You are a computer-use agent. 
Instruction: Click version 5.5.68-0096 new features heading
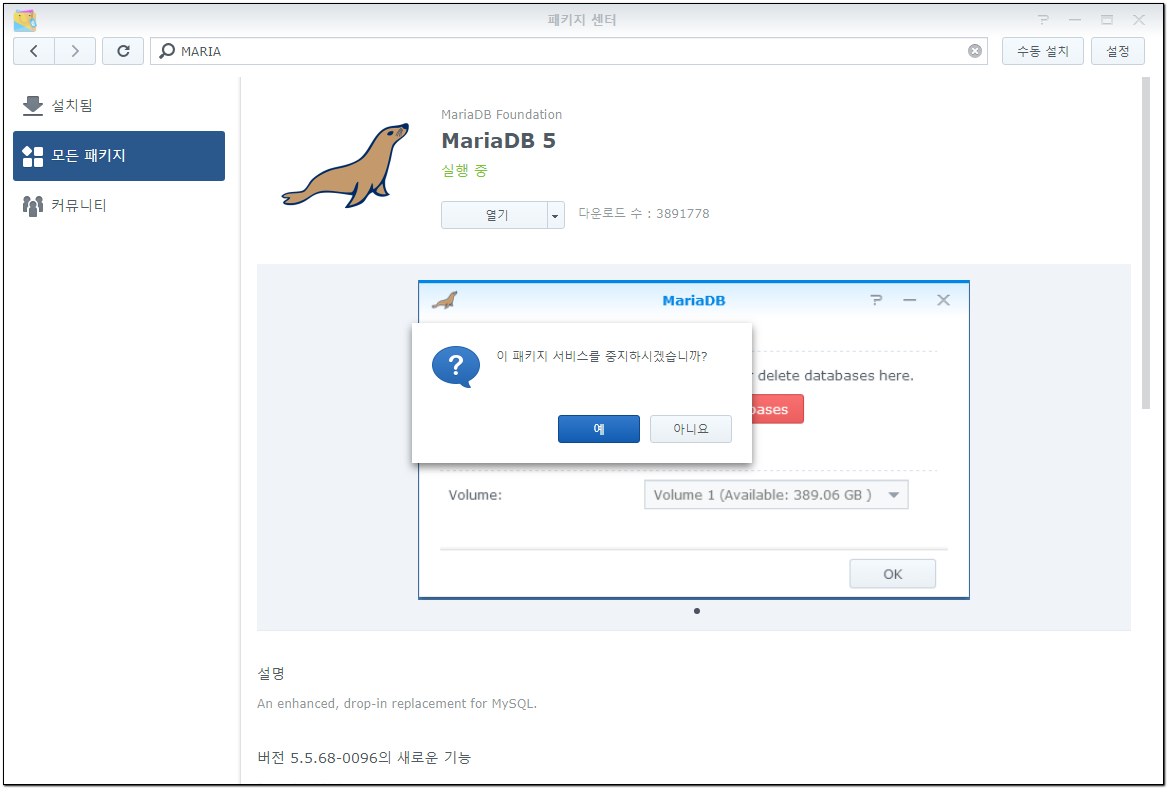click(364, 758)
